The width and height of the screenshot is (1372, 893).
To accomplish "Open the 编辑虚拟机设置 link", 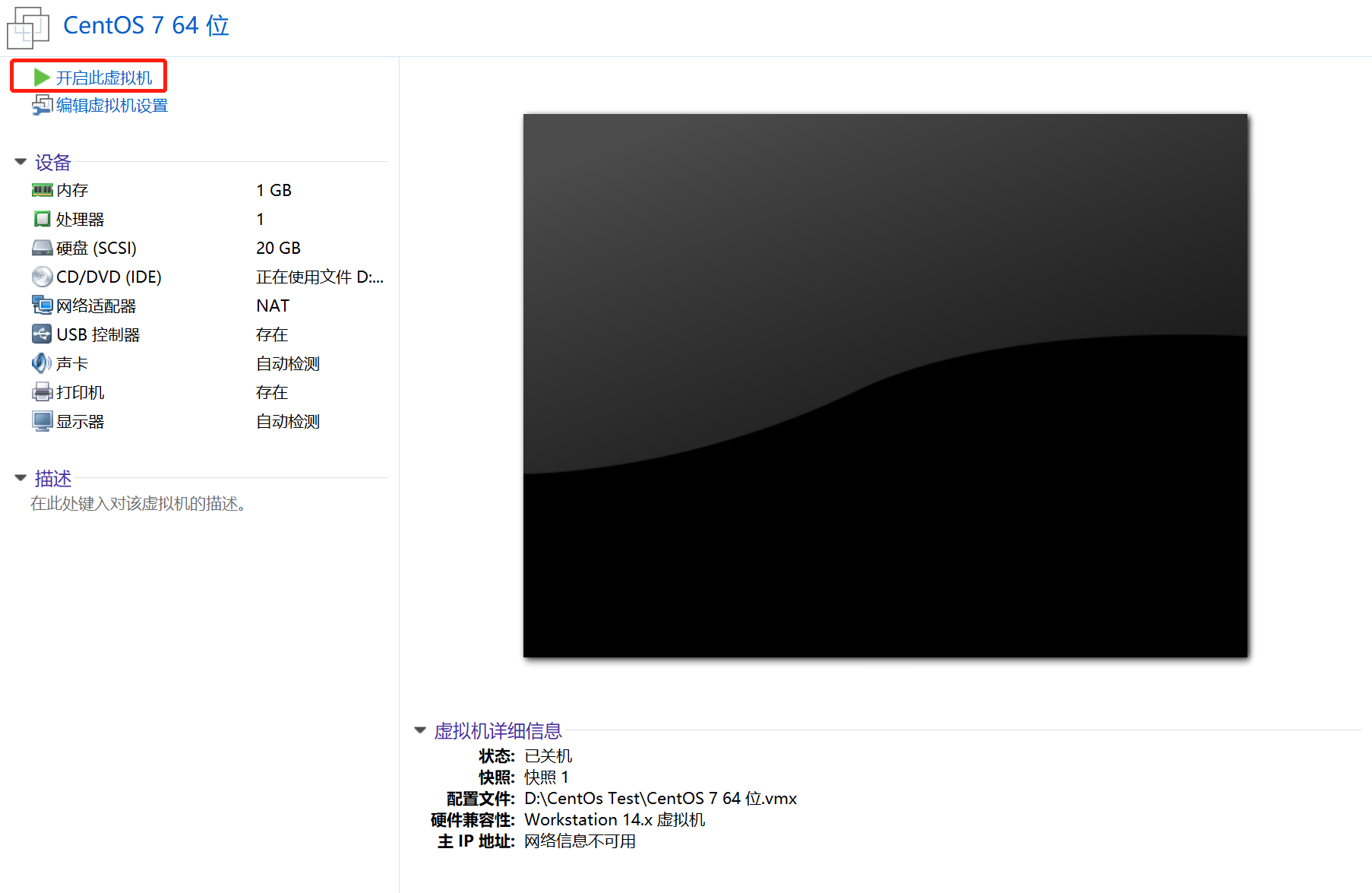I will click(112, 105).
